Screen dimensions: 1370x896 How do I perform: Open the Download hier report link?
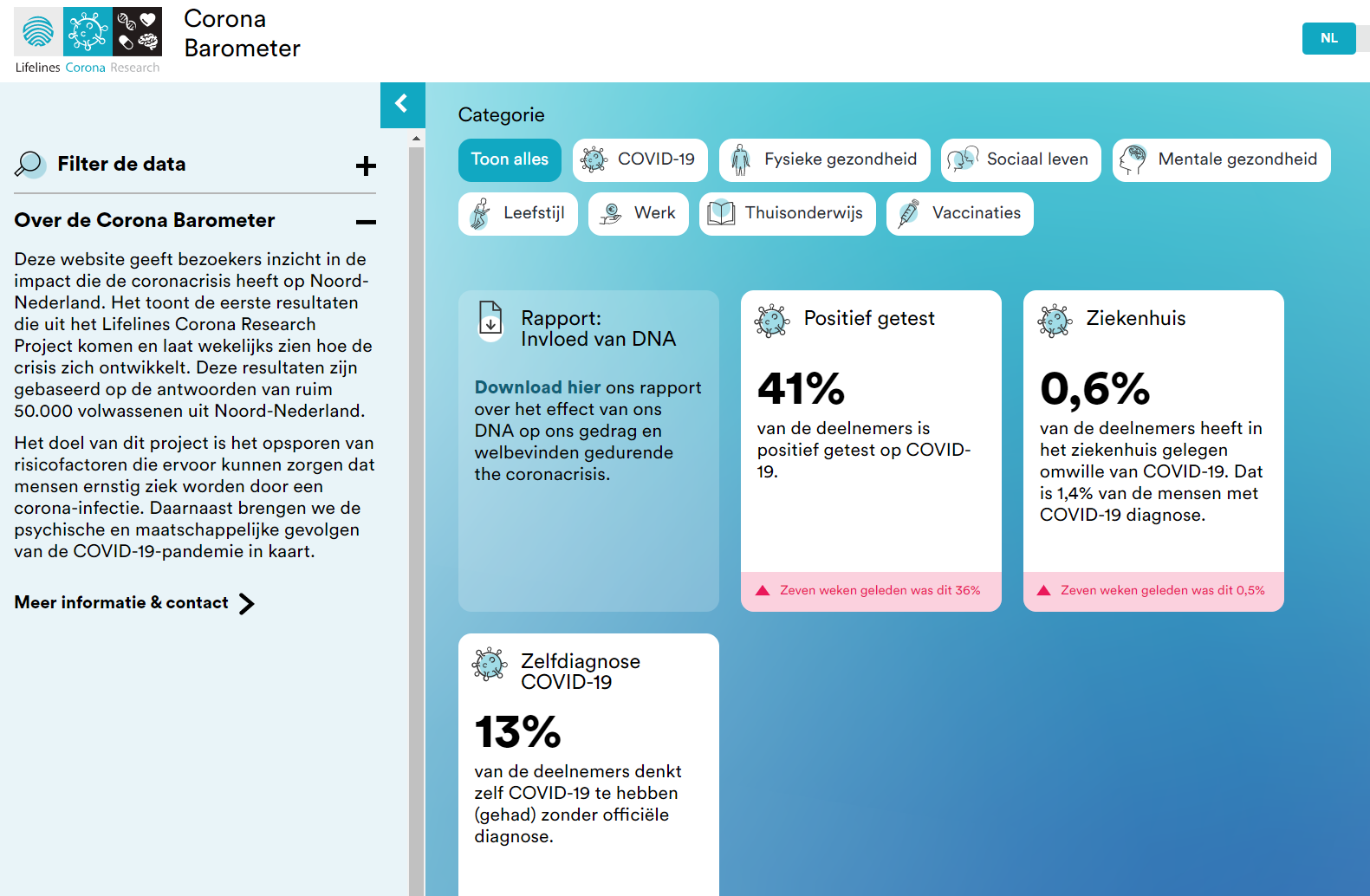537,387
